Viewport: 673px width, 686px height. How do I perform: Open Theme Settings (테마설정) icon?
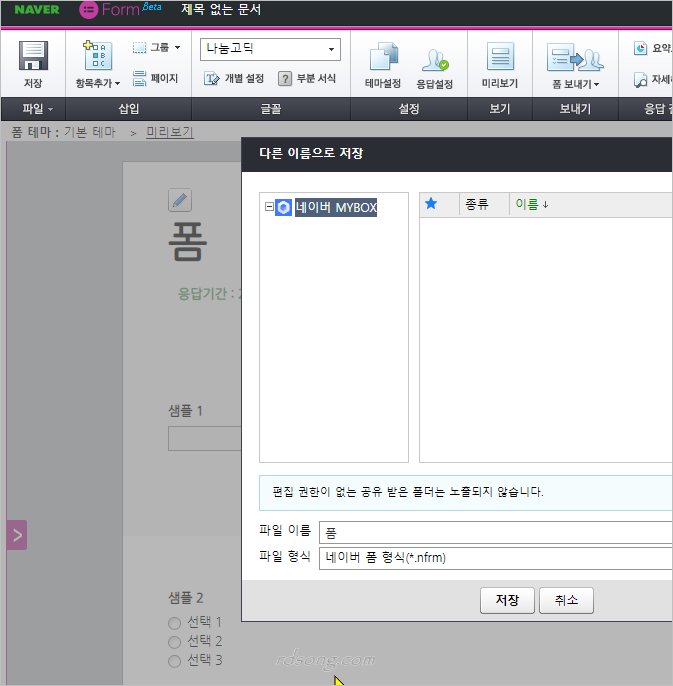coord(382,58)
